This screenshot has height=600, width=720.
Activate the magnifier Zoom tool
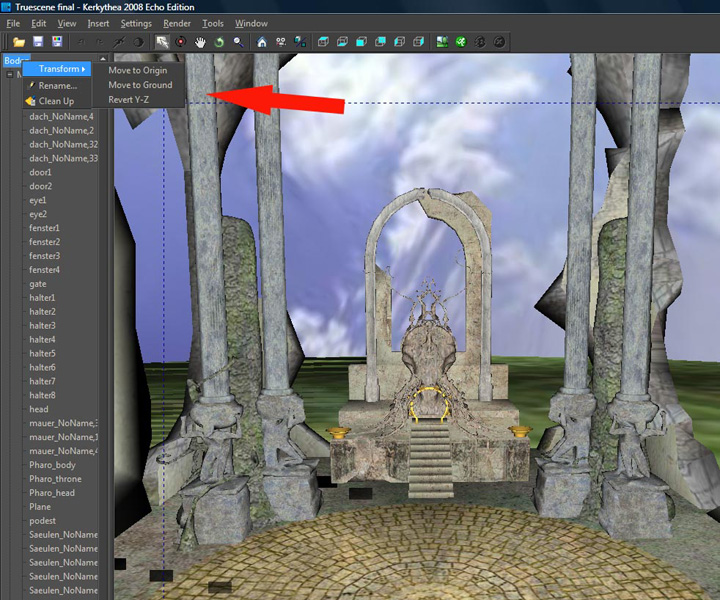[238, 42]
